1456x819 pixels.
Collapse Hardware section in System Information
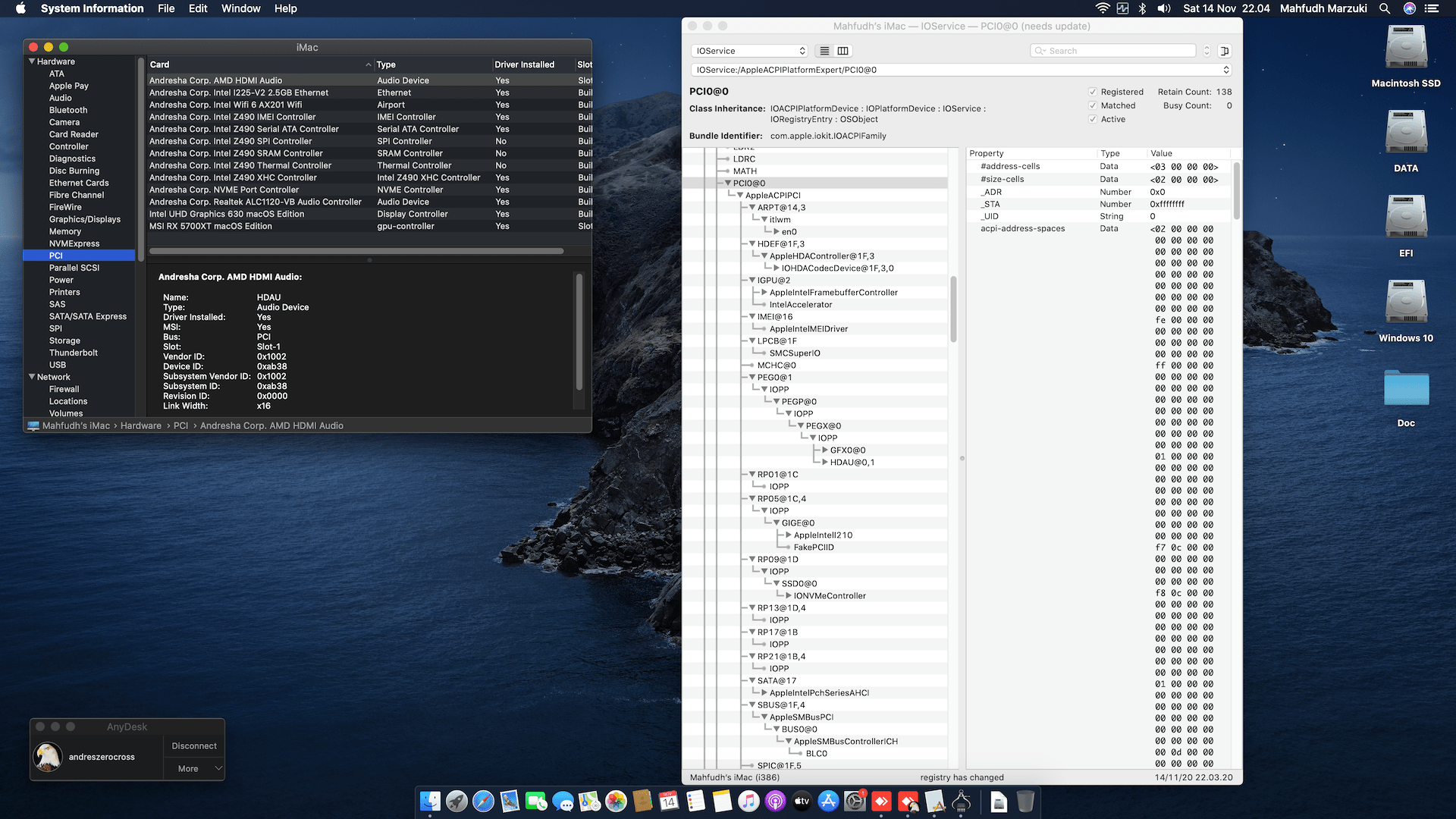point(32,61)
